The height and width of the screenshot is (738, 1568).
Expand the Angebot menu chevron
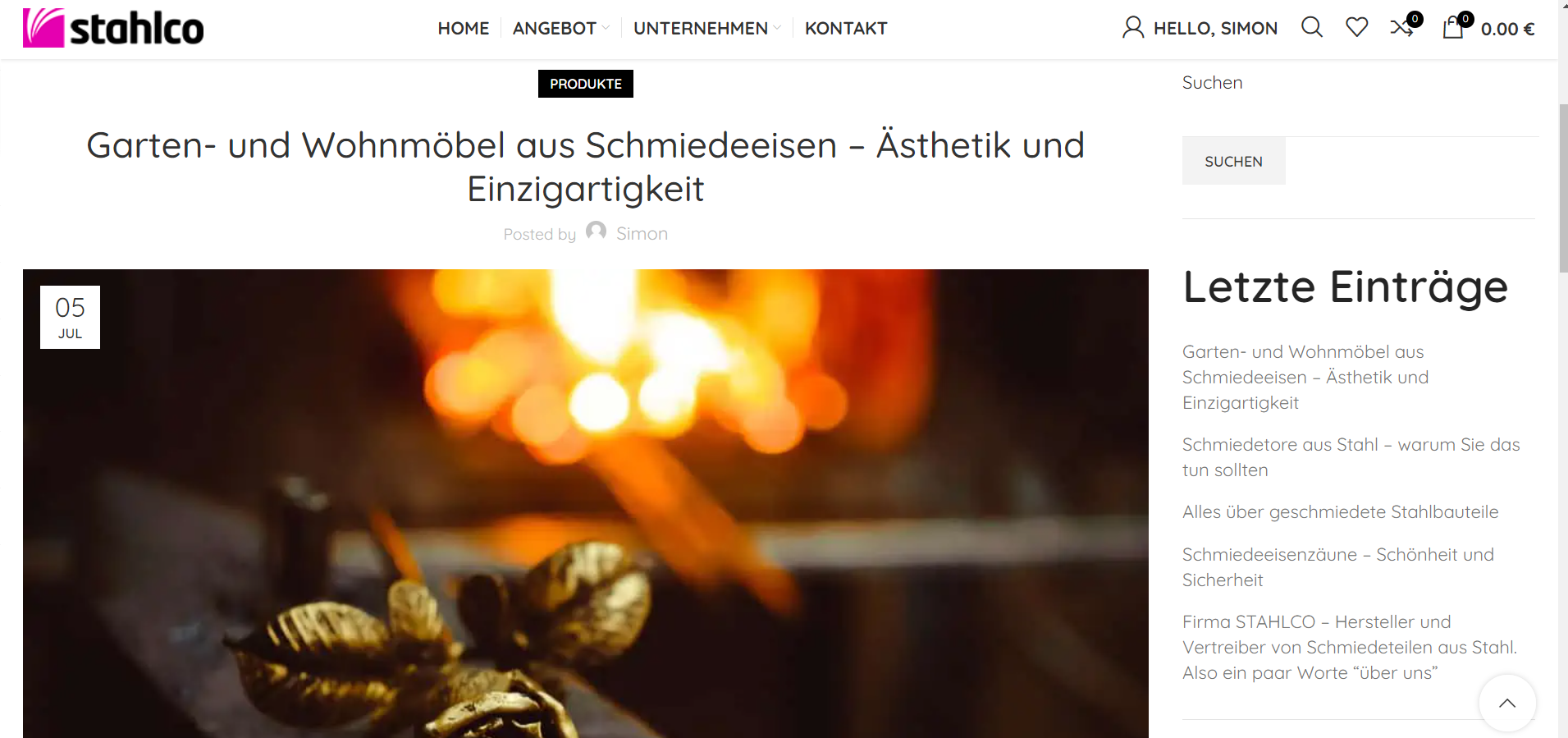click(x=606, y=28)
